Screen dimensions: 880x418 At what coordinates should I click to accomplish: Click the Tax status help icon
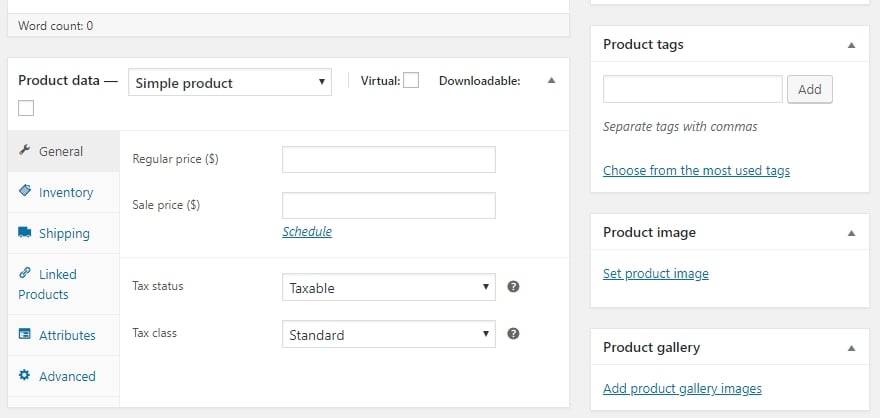pos(513,287)
